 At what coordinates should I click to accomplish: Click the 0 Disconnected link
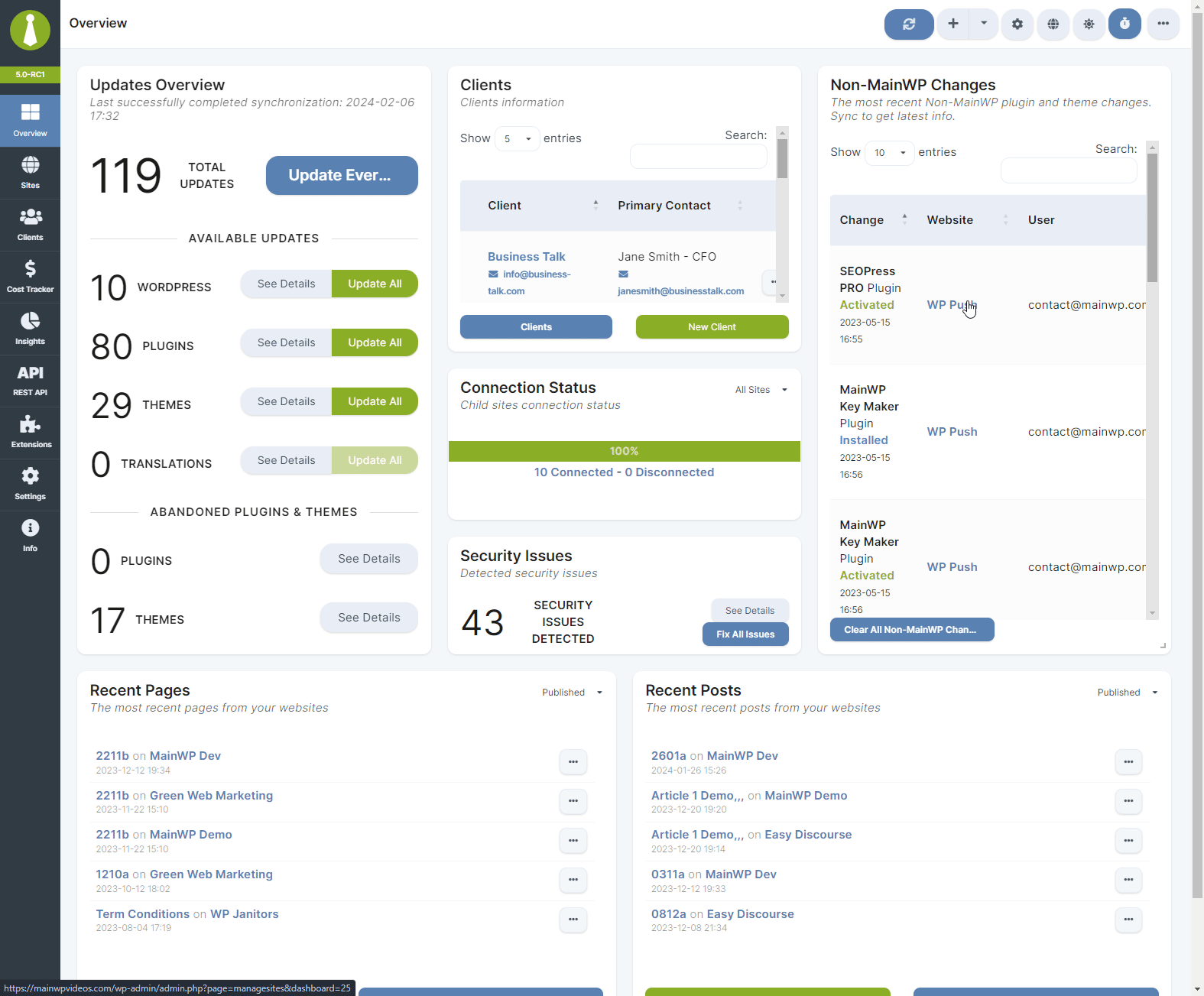670,472
